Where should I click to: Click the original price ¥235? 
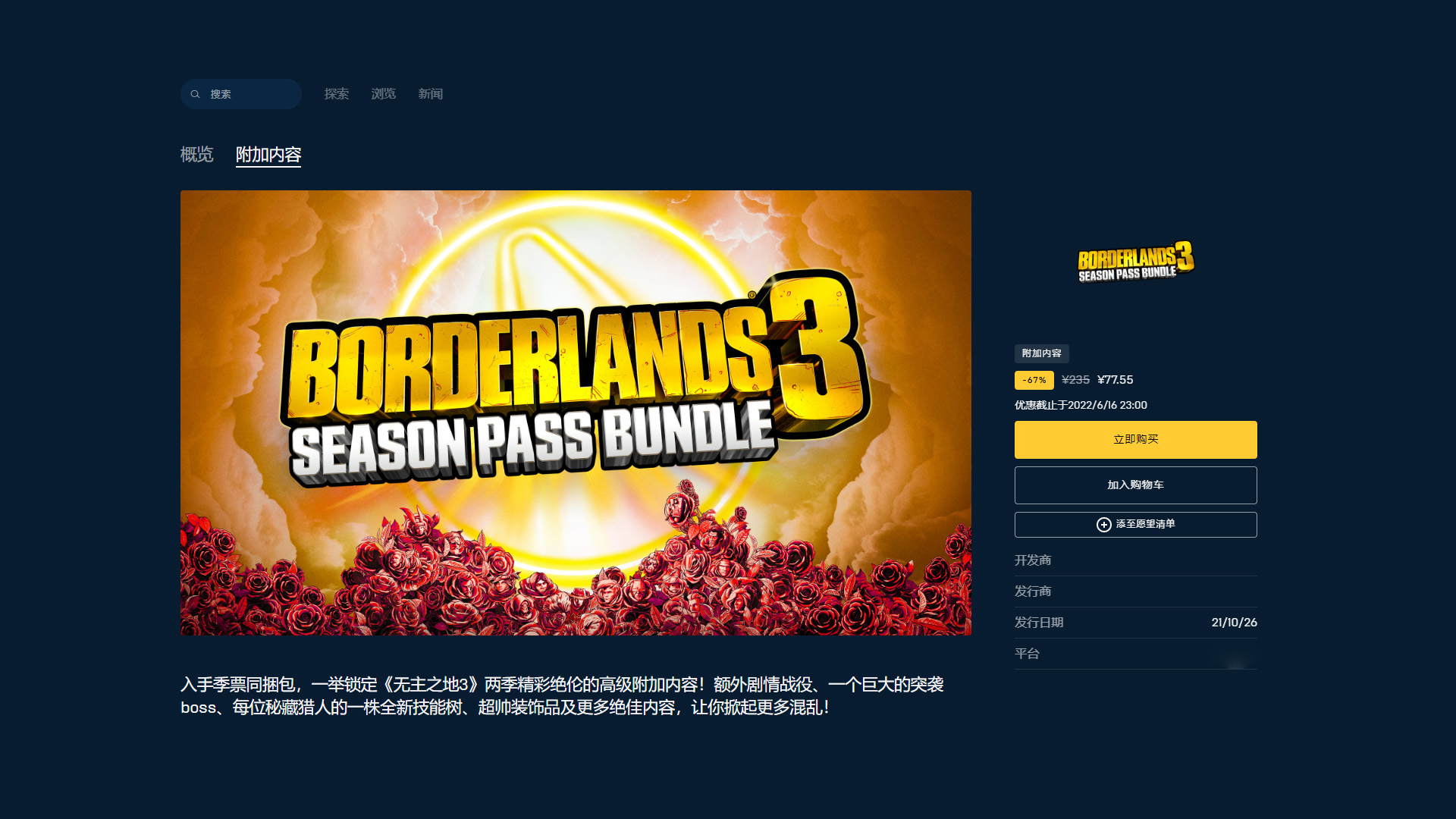[x=1075, y=380]
